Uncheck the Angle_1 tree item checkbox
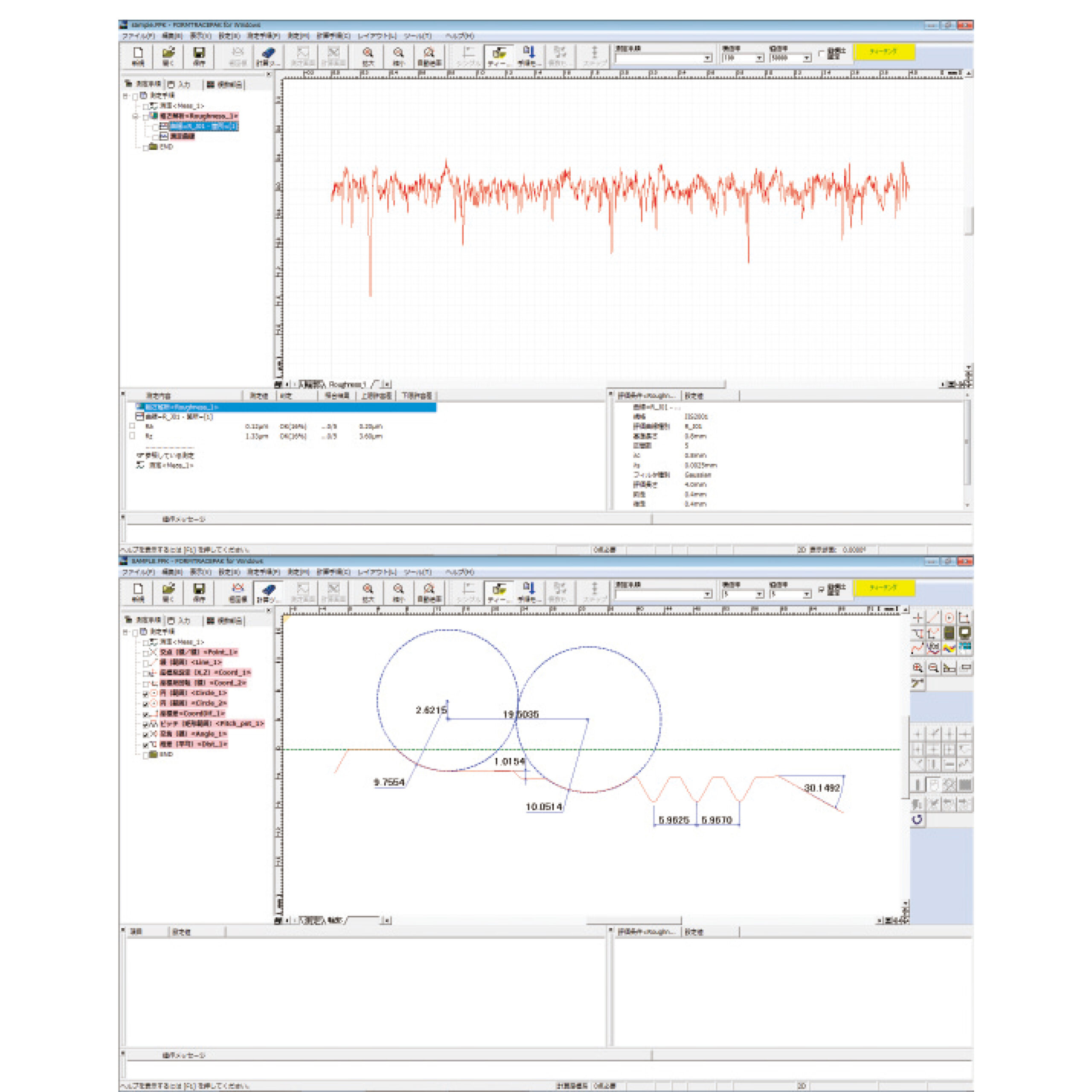Image resolution: width=1092 pixels, height=1092 pixels. [x=146, y=735]
